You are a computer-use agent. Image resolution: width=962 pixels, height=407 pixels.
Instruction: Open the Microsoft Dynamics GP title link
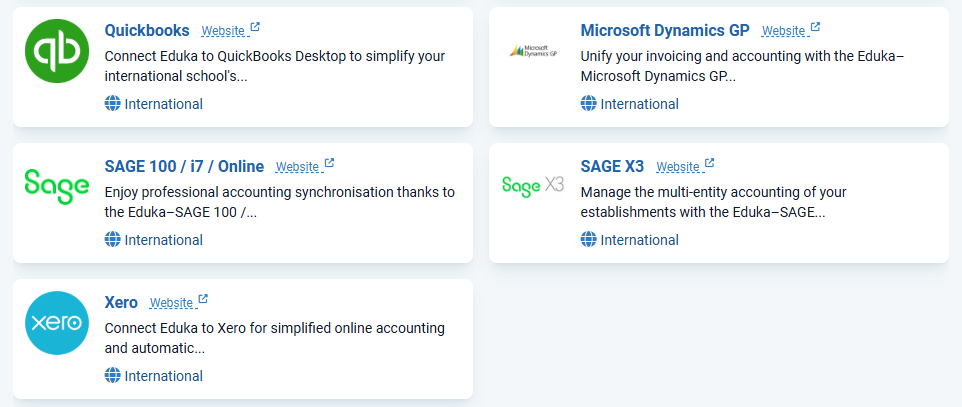point(665,30)
